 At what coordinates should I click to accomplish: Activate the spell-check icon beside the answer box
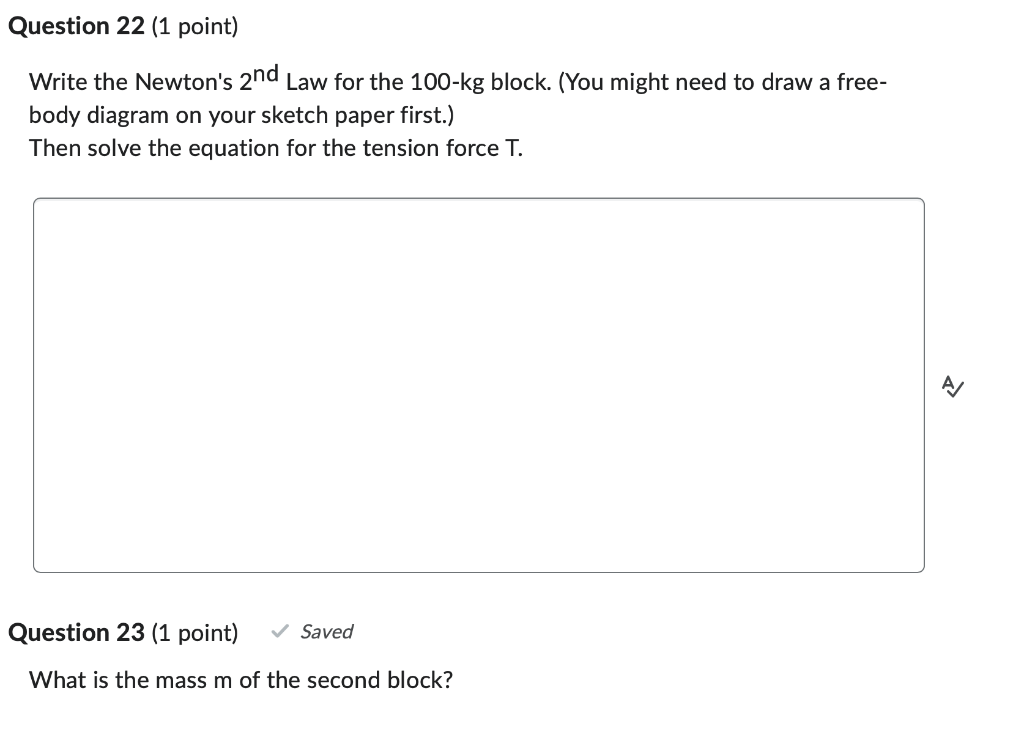point(951,386)
